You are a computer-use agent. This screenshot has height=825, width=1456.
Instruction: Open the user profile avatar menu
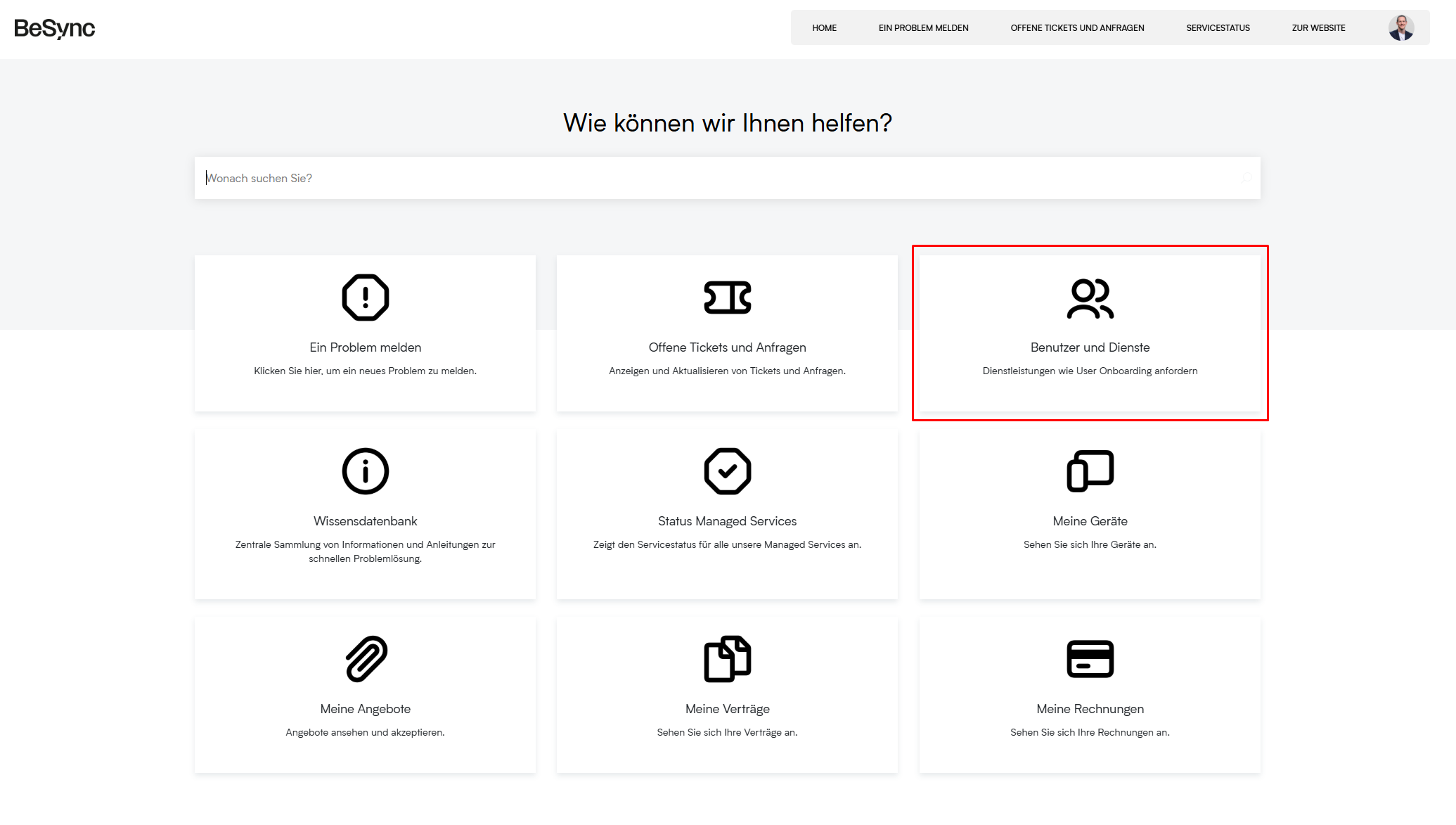(1400, 28)
